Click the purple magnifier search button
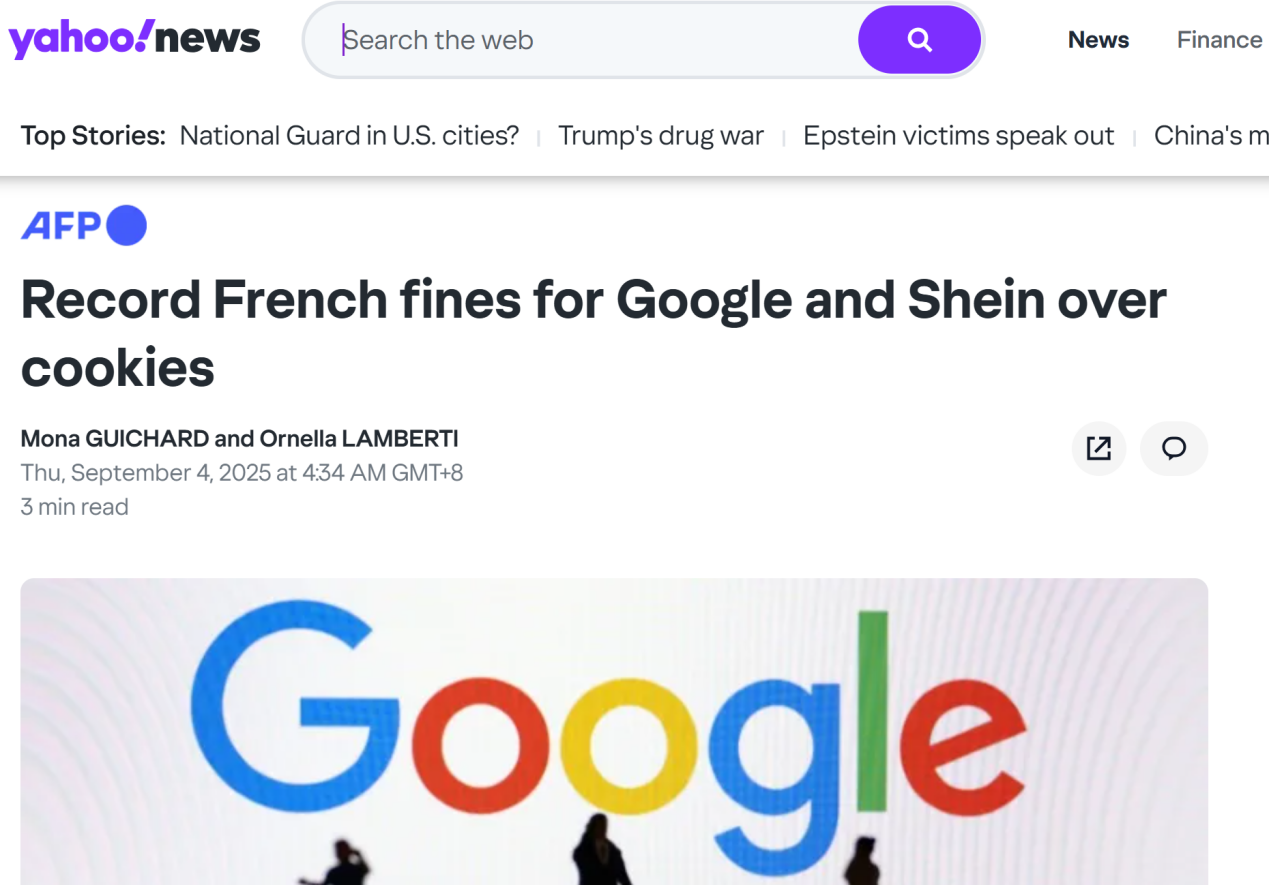This screenshot has height=885, width=1269. (x=919, y=40)
